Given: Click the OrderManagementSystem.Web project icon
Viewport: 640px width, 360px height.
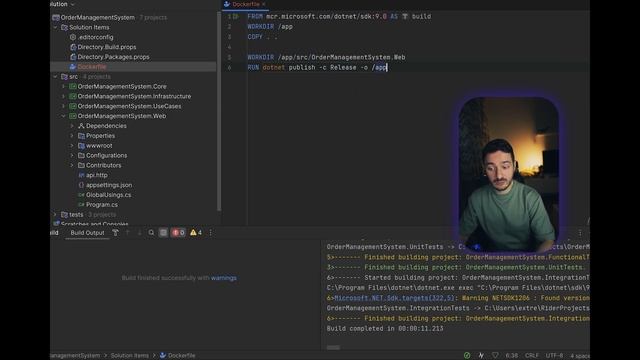Looking at the screenshot, I should click(x=73, y=116).
